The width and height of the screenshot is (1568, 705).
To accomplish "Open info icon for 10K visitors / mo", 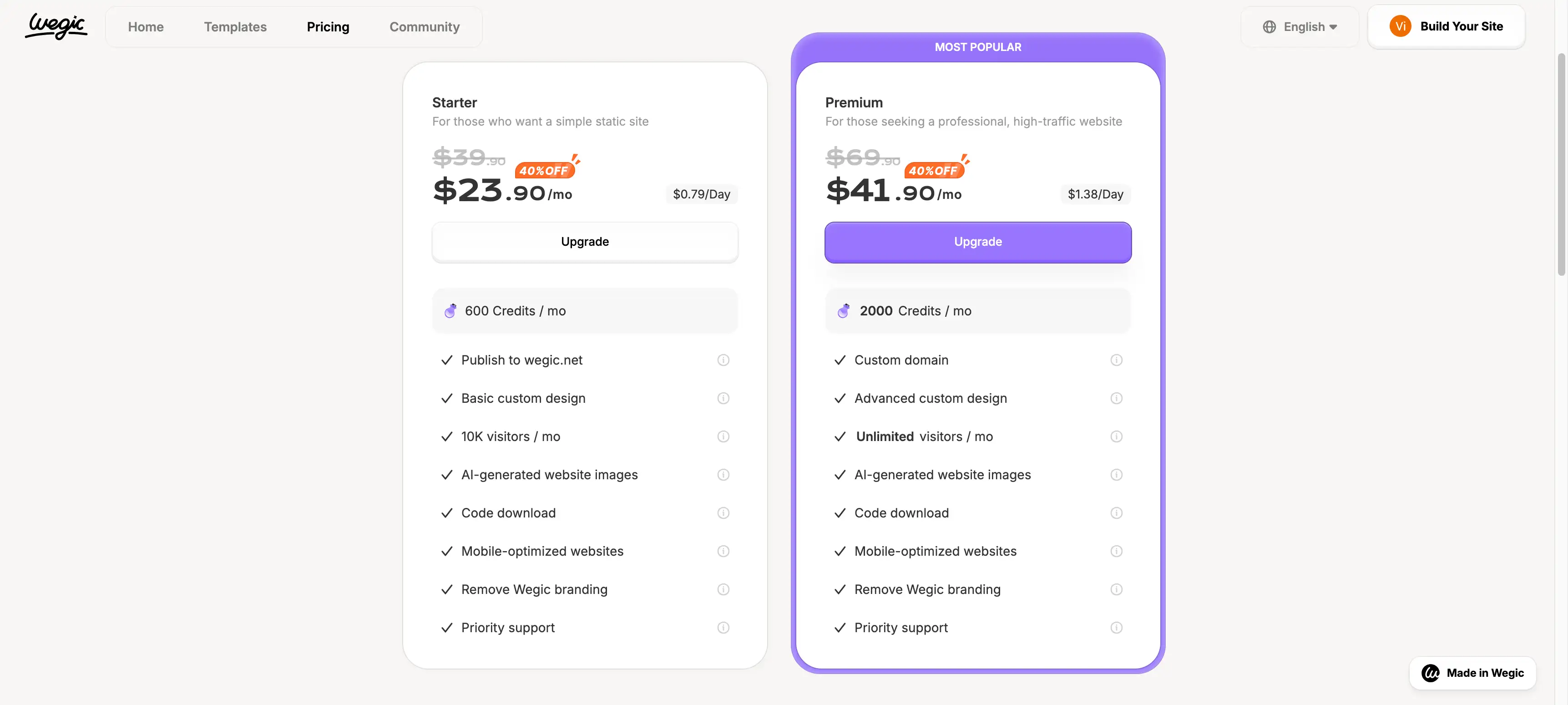I will 723,436.
